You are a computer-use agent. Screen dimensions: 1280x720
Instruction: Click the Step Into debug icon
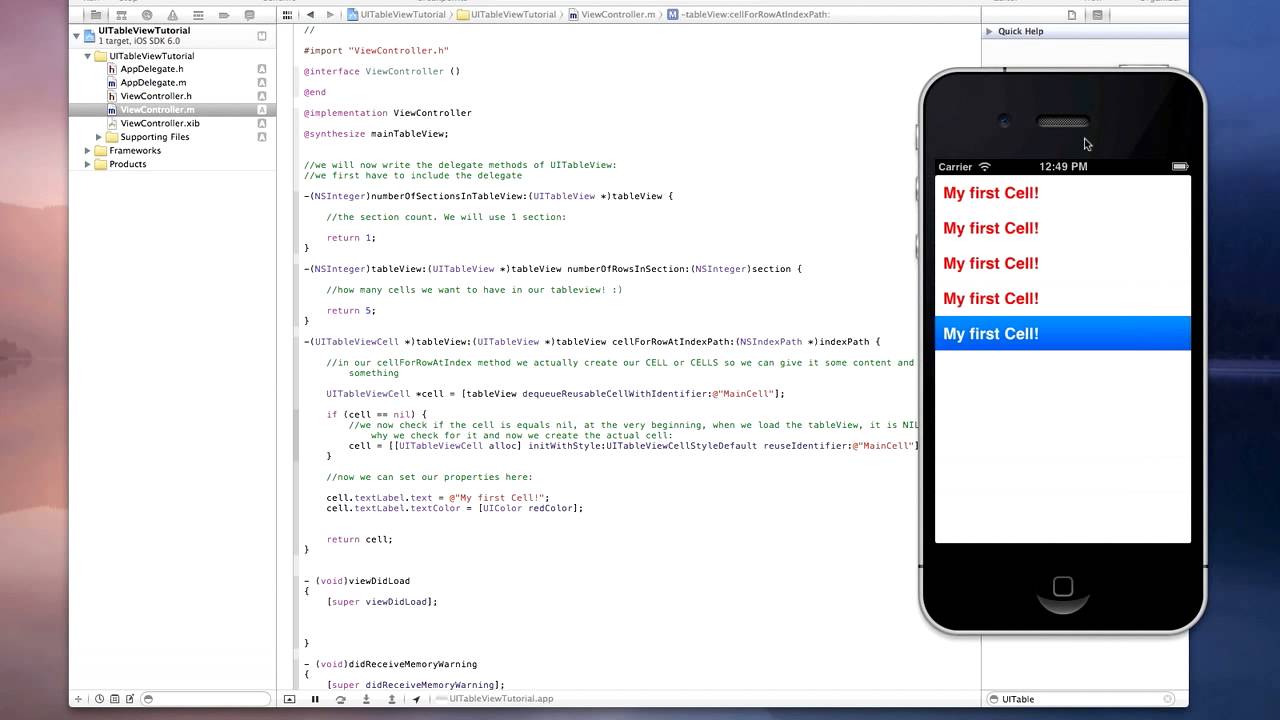pos(366,699)
